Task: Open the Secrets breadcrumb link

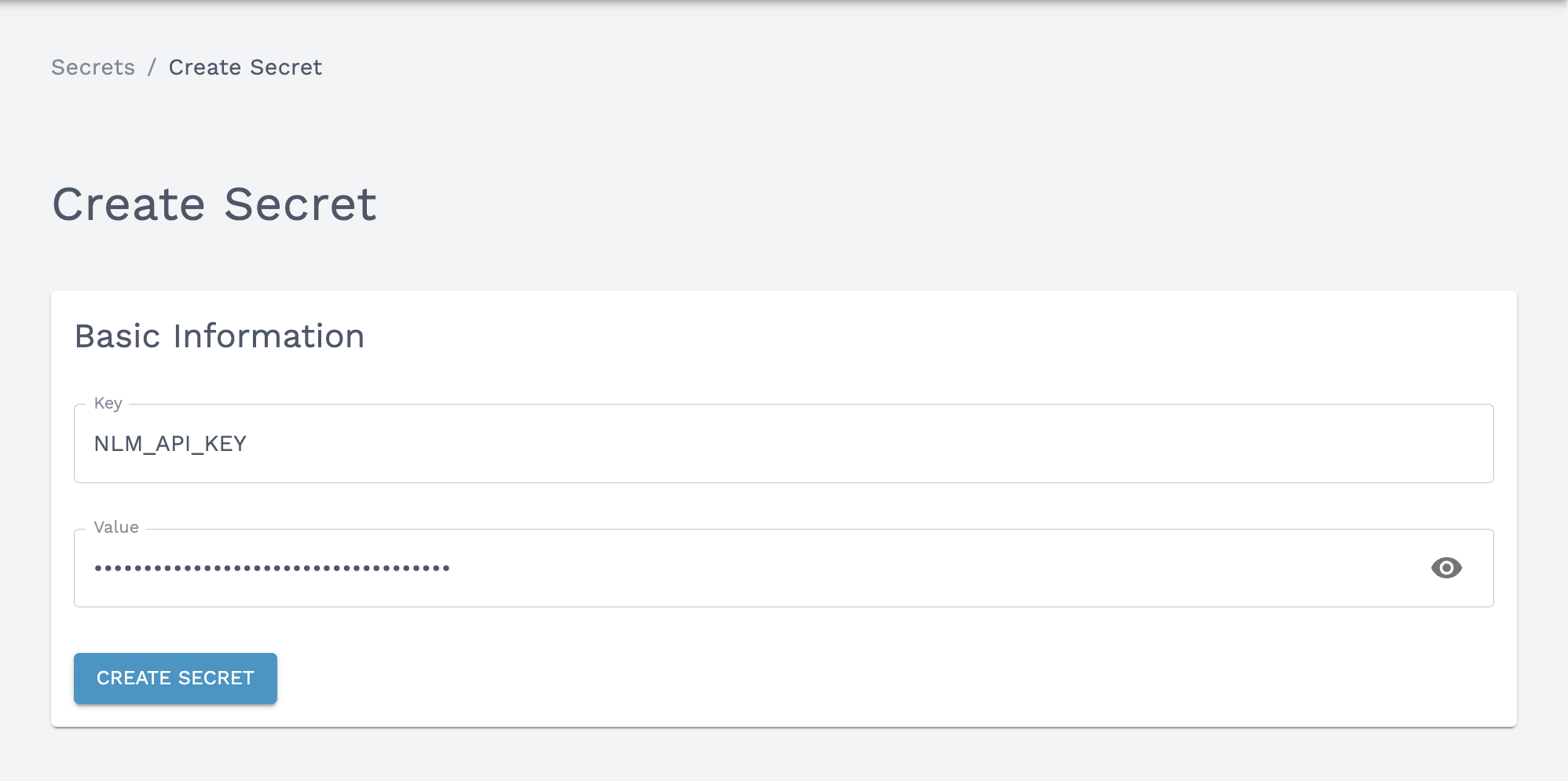Action: [x=93, y=68]
